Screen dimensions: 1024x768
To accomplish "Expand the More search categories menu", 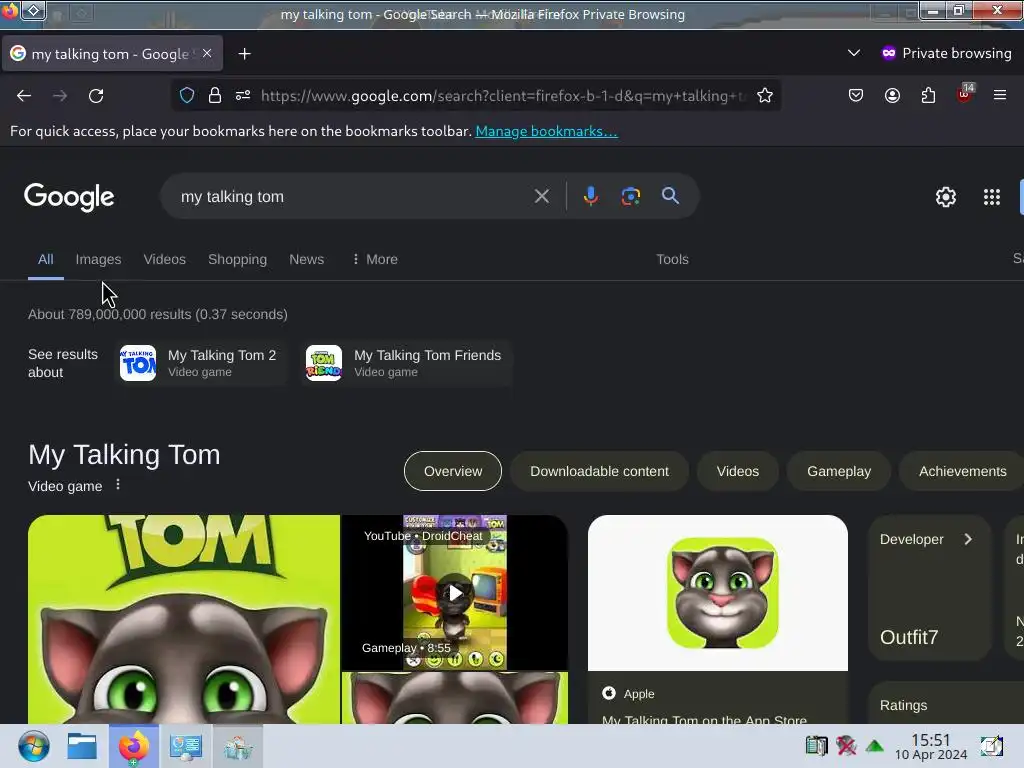I will pos(375,259).
